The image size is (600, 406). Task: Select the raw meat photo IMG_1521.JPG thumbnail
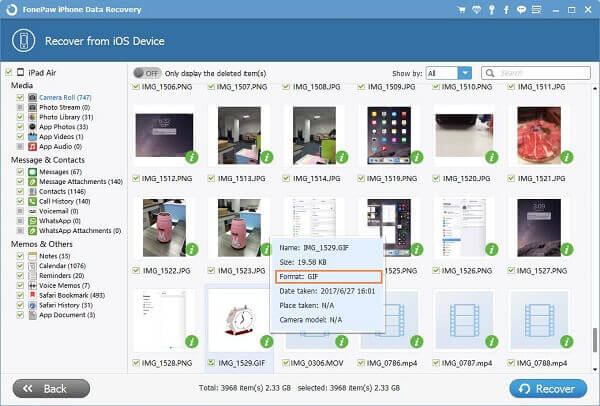click(x=539, y=135)
